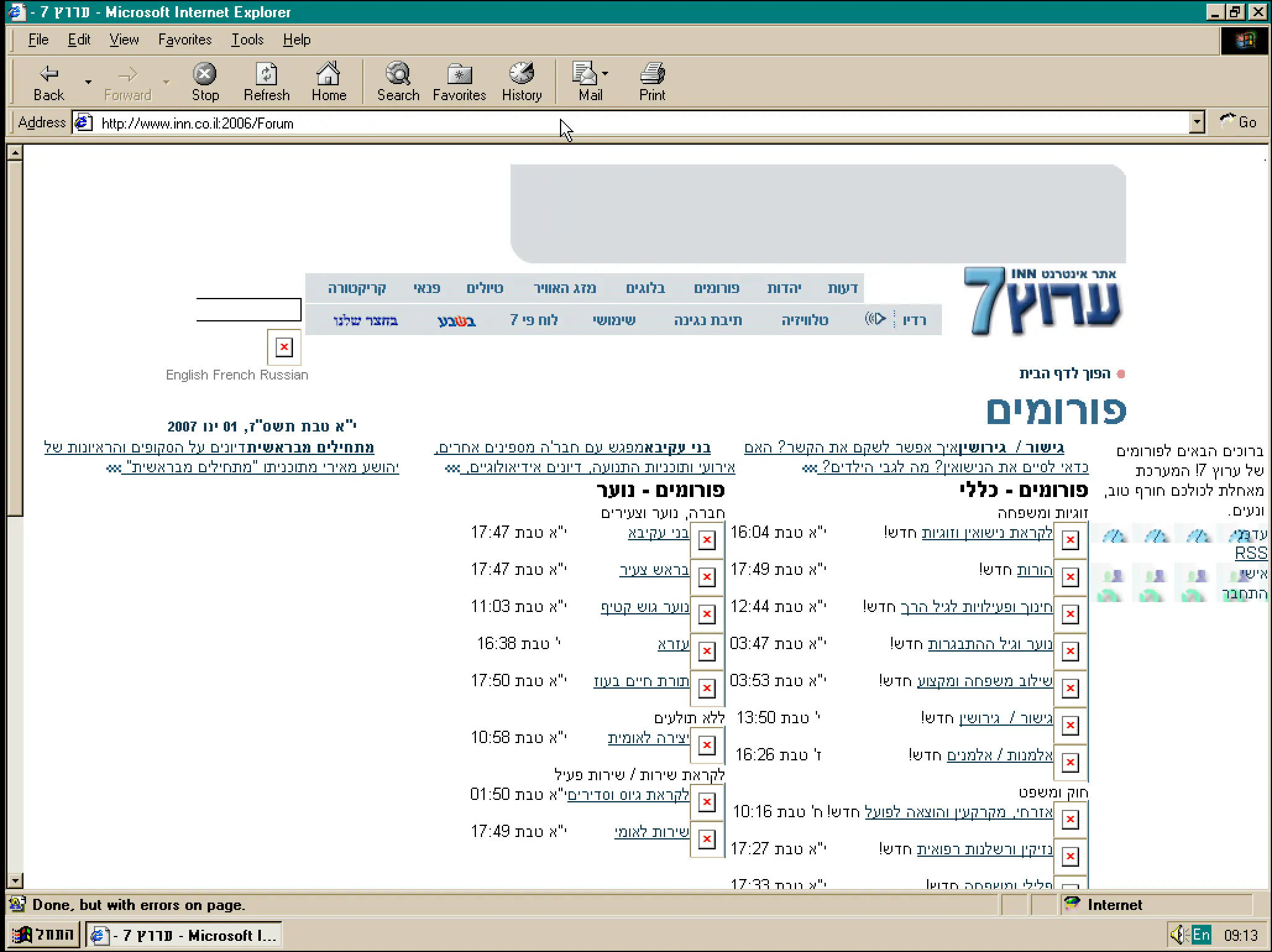Toggle the En language indicator in tray
Image resolution: width=1272 pixels, height=952 pixels.
point(1201,935)
